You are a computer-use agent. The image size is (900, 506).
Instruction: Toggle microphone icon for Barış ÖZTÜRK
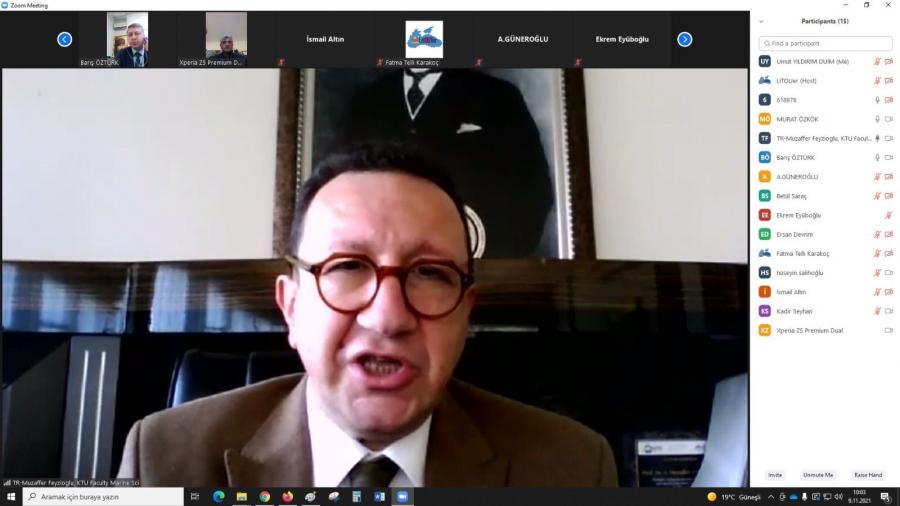click(x=877, y=157)
